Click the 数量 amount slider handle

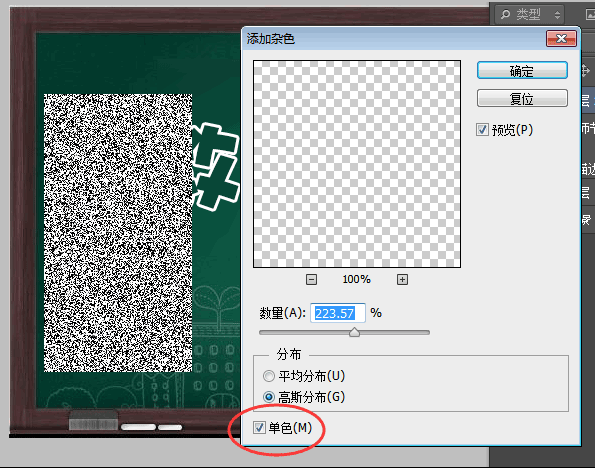(x=354, y=332)
